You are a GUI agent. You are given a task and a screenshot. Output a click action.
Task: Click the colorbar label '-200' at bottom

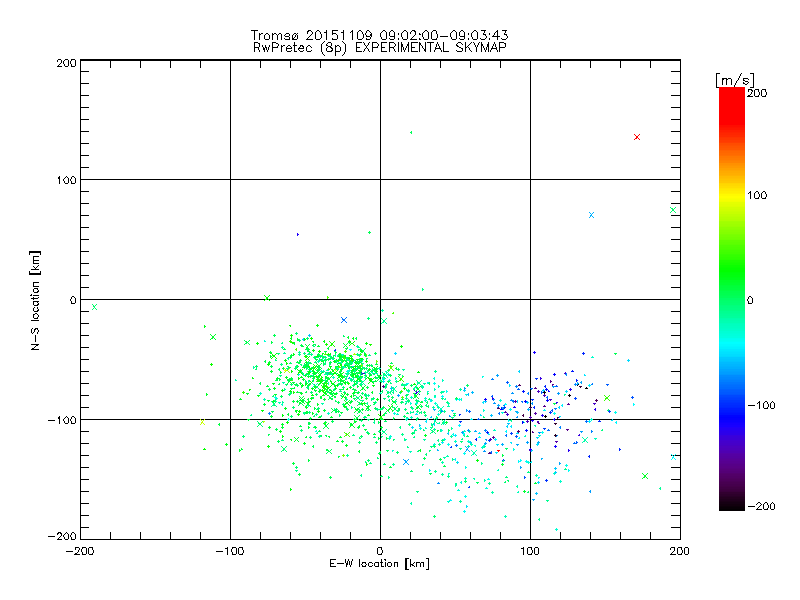click(761, 506)
